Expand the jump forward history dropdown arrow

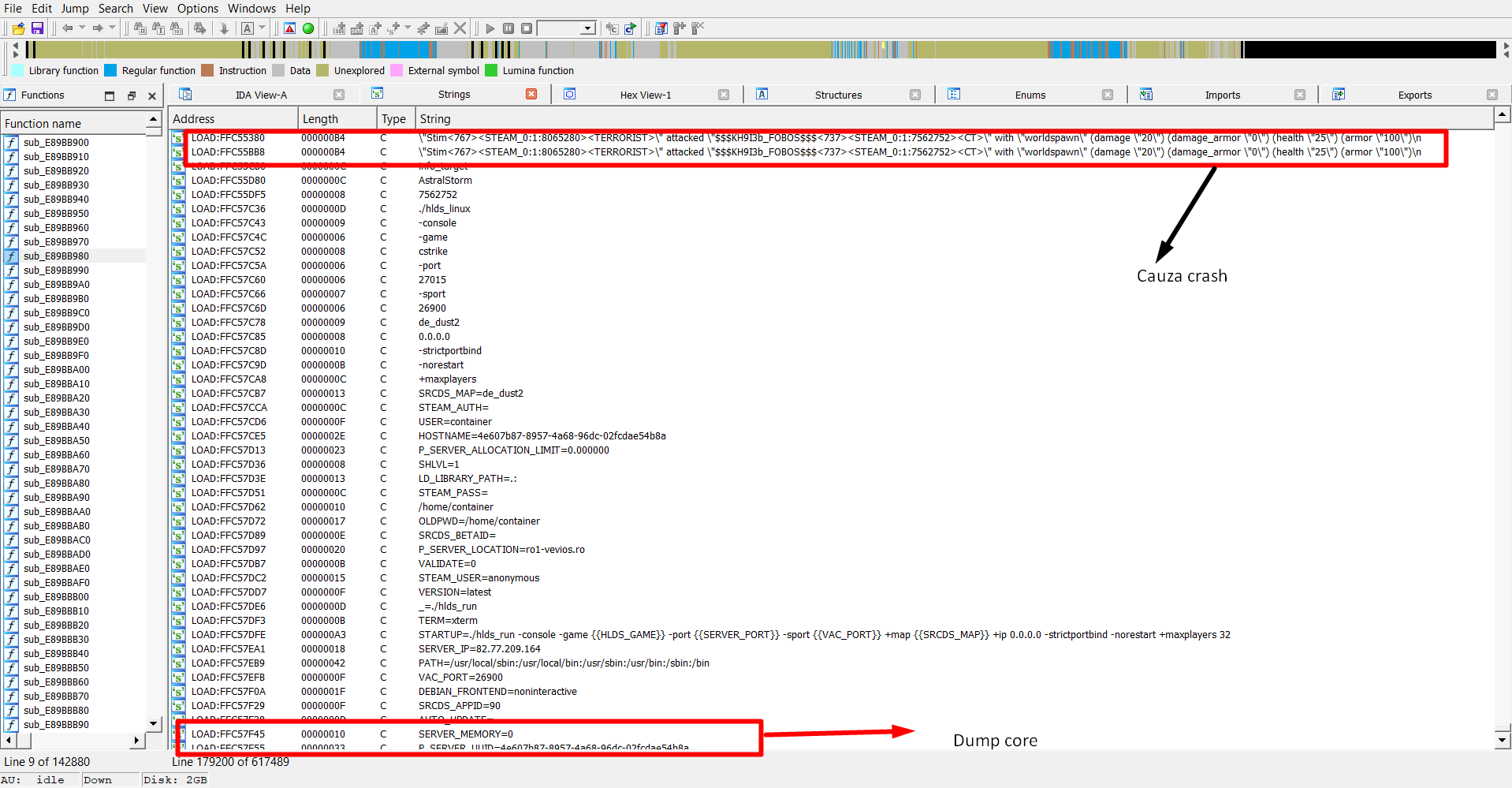tap(112, 28)
